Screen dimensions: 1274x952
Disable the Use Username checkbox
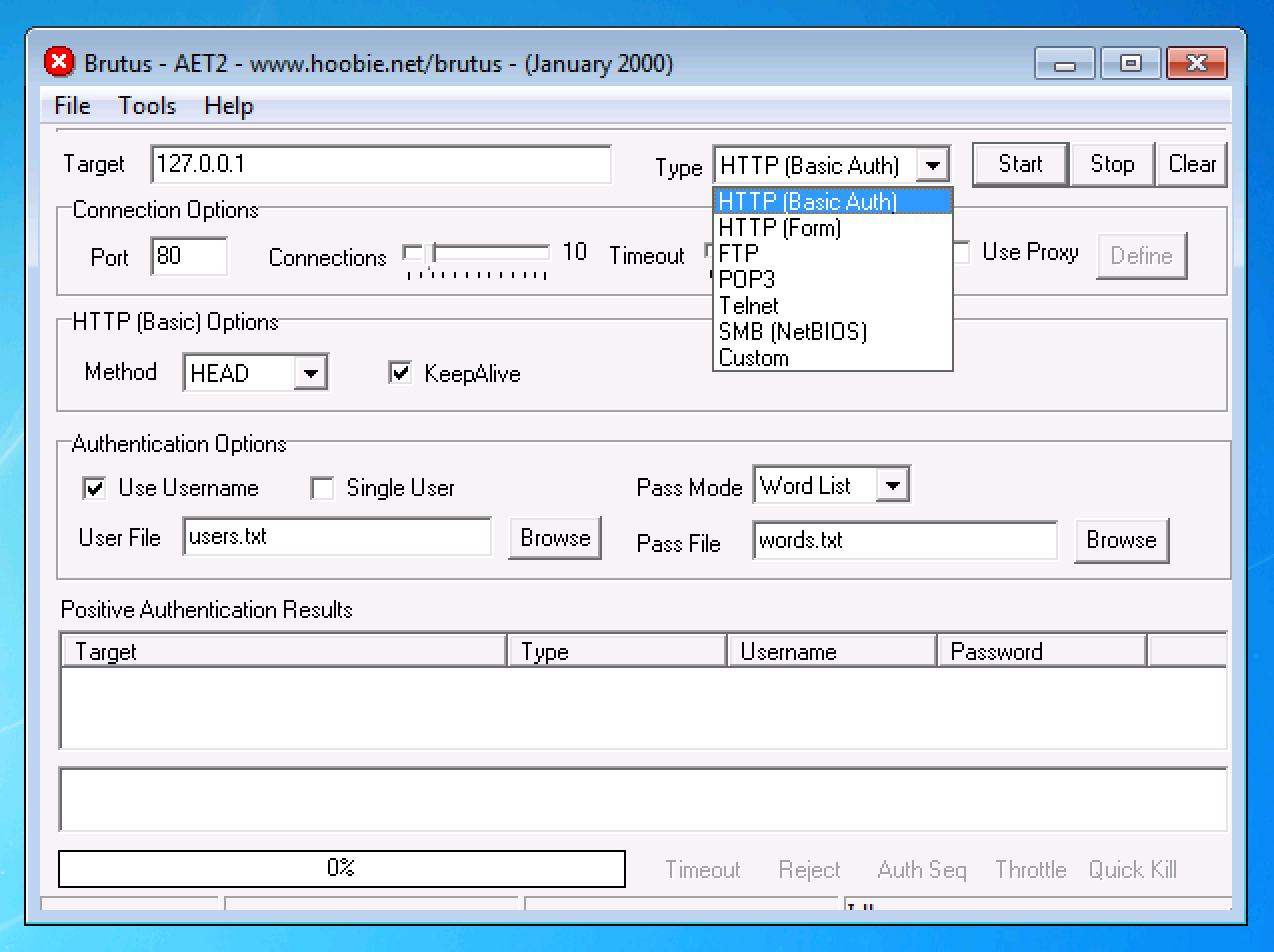point(95,488)
